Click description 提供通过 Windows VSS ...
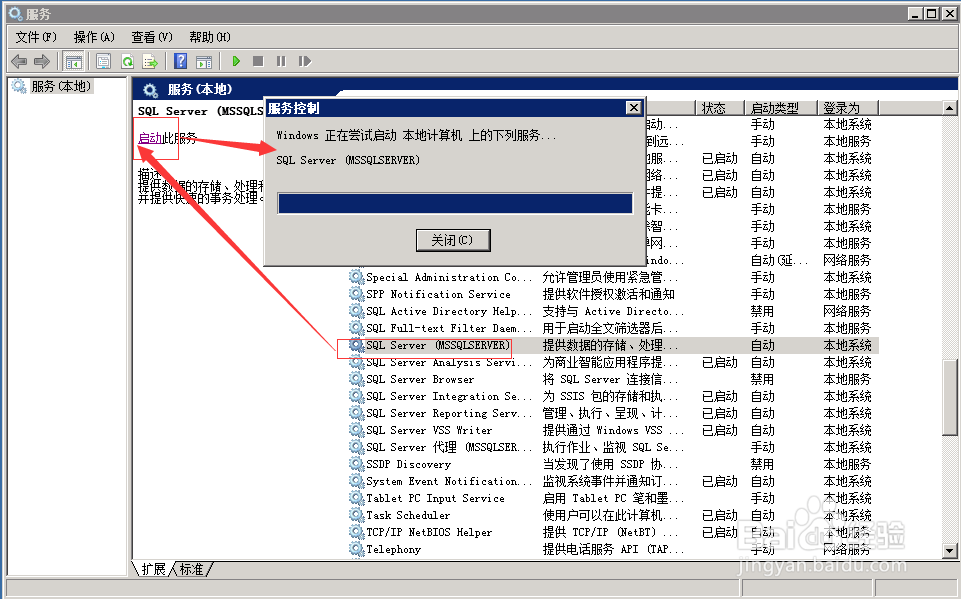The image size is (961, 599). point(613,430)
